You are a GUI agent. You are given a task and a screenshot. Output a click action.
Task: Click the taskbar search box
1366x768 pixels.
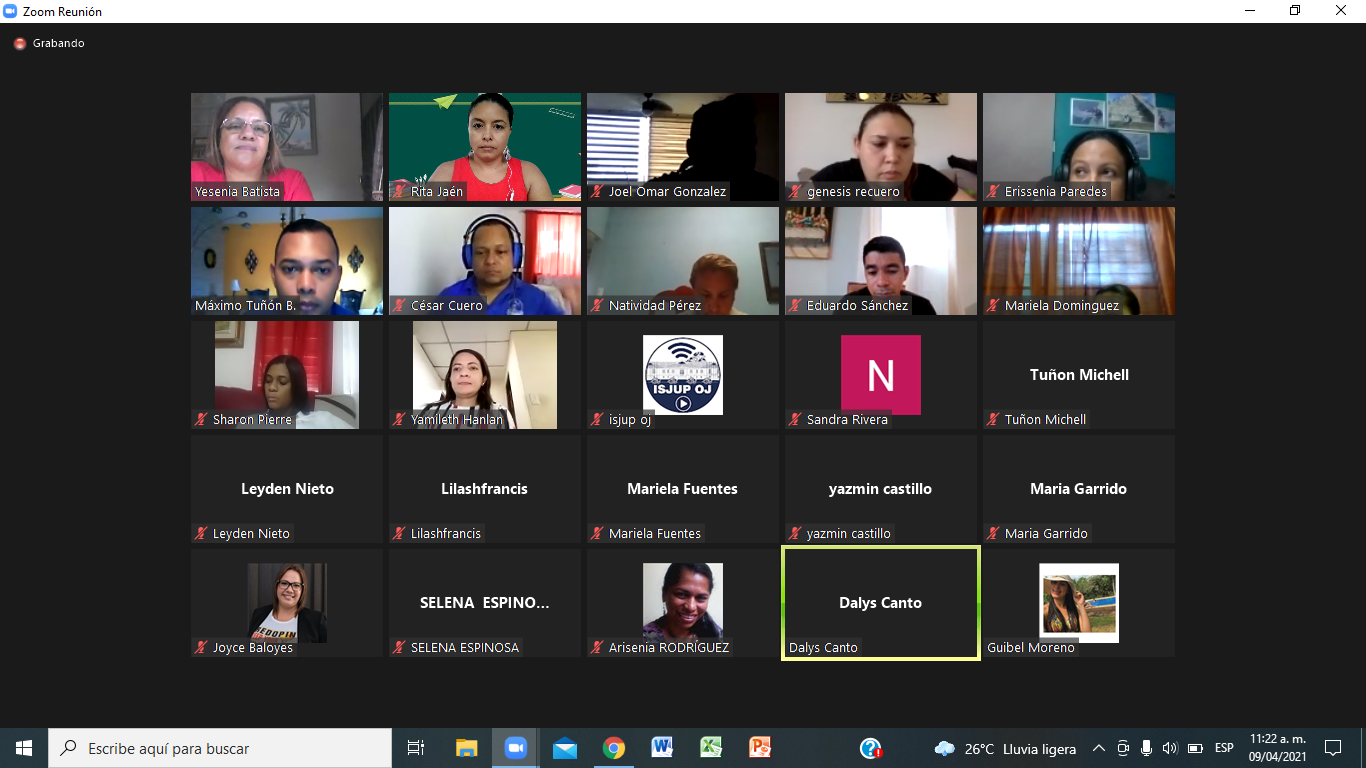coord(220,748)
